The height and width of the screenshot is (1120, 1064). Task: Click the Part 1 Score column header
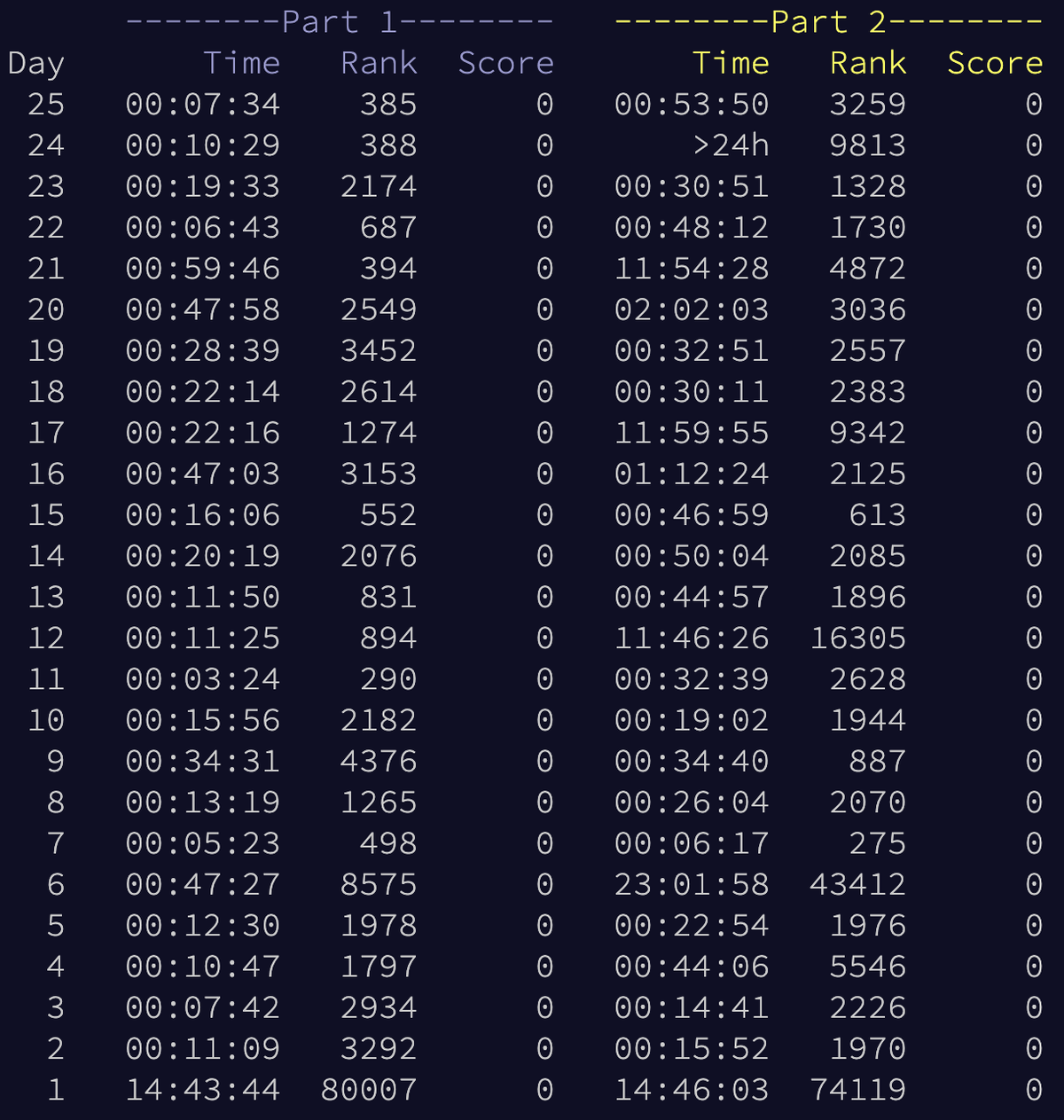pos(505,62)
